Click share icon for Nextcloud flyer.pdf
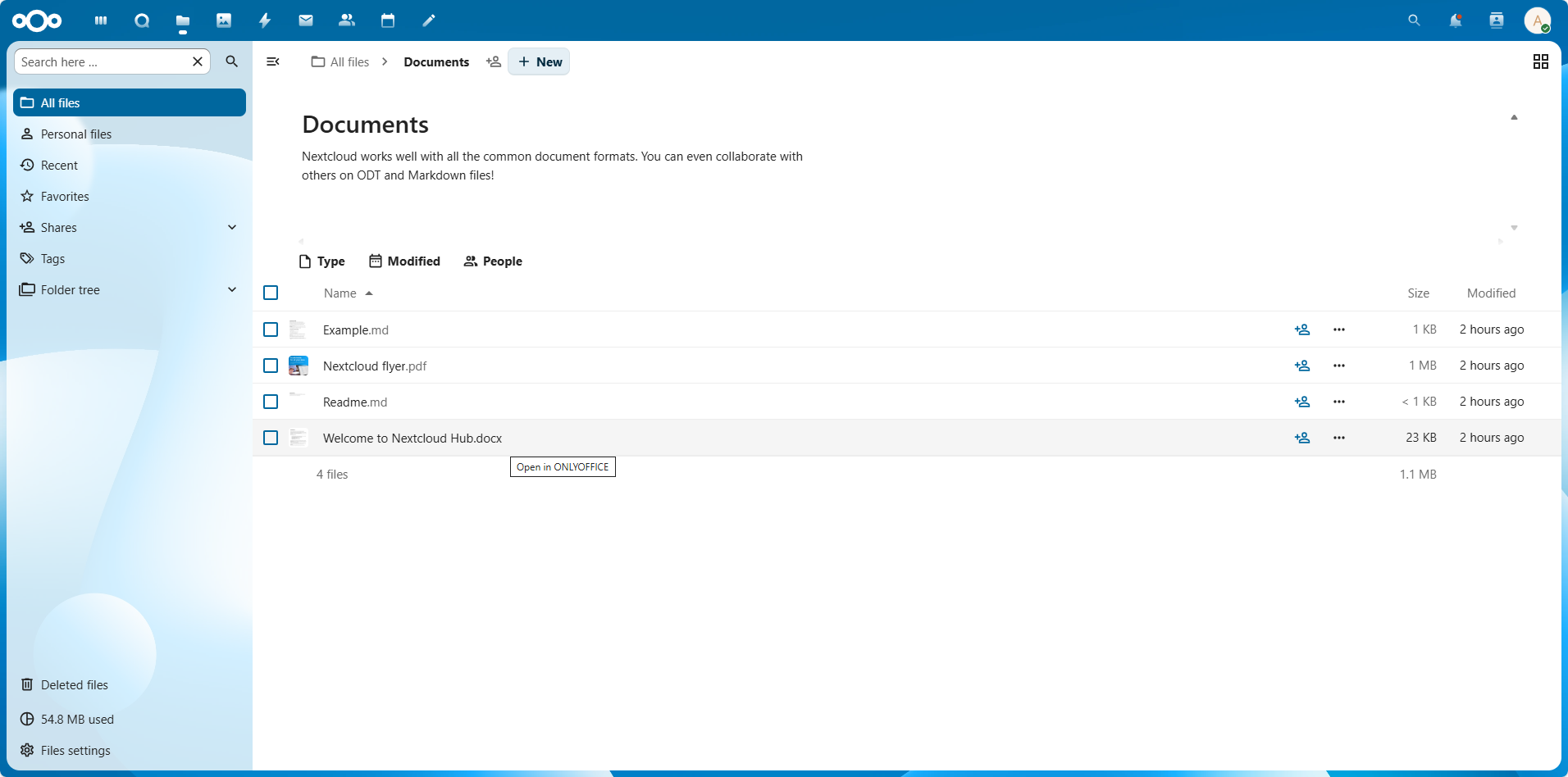 (1301, 366)
